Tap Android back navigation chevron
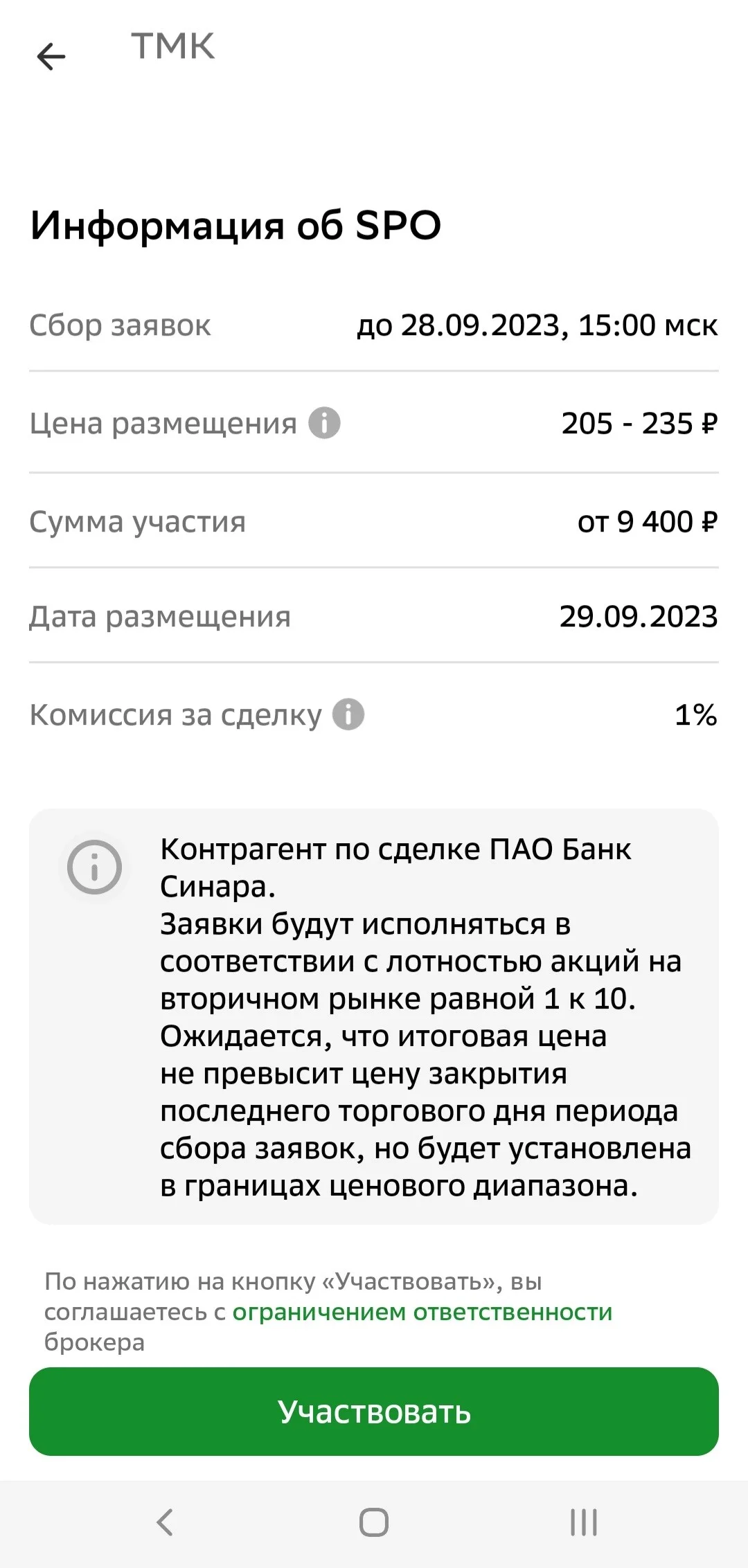Screen dimensions: 748x1568 (165, 1522)
